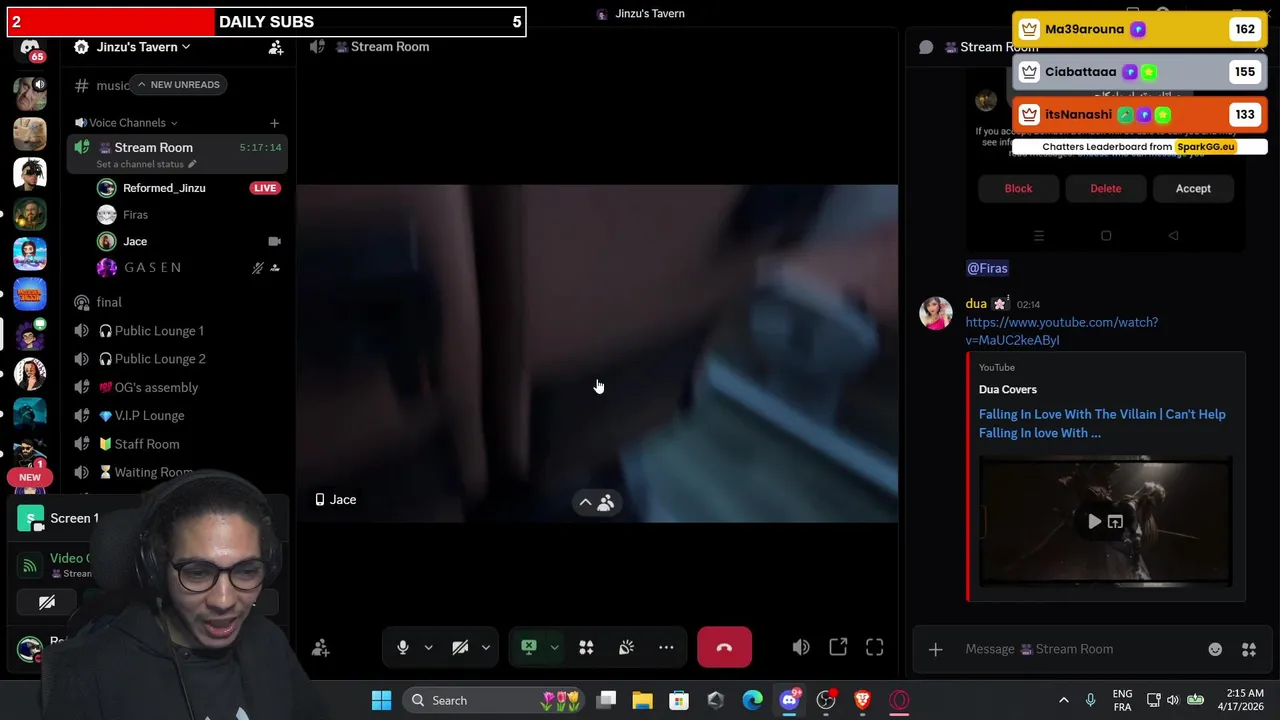Enter full screen mode
The width and height of the screenshot is (1280, 720).
pos(875,648)
